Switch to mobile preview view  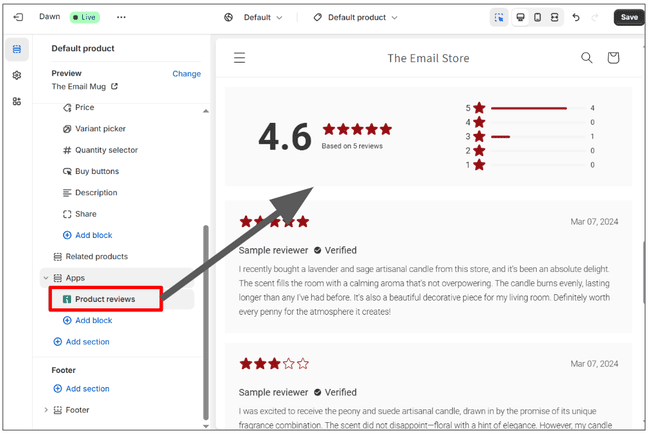(x=538, y=17)
